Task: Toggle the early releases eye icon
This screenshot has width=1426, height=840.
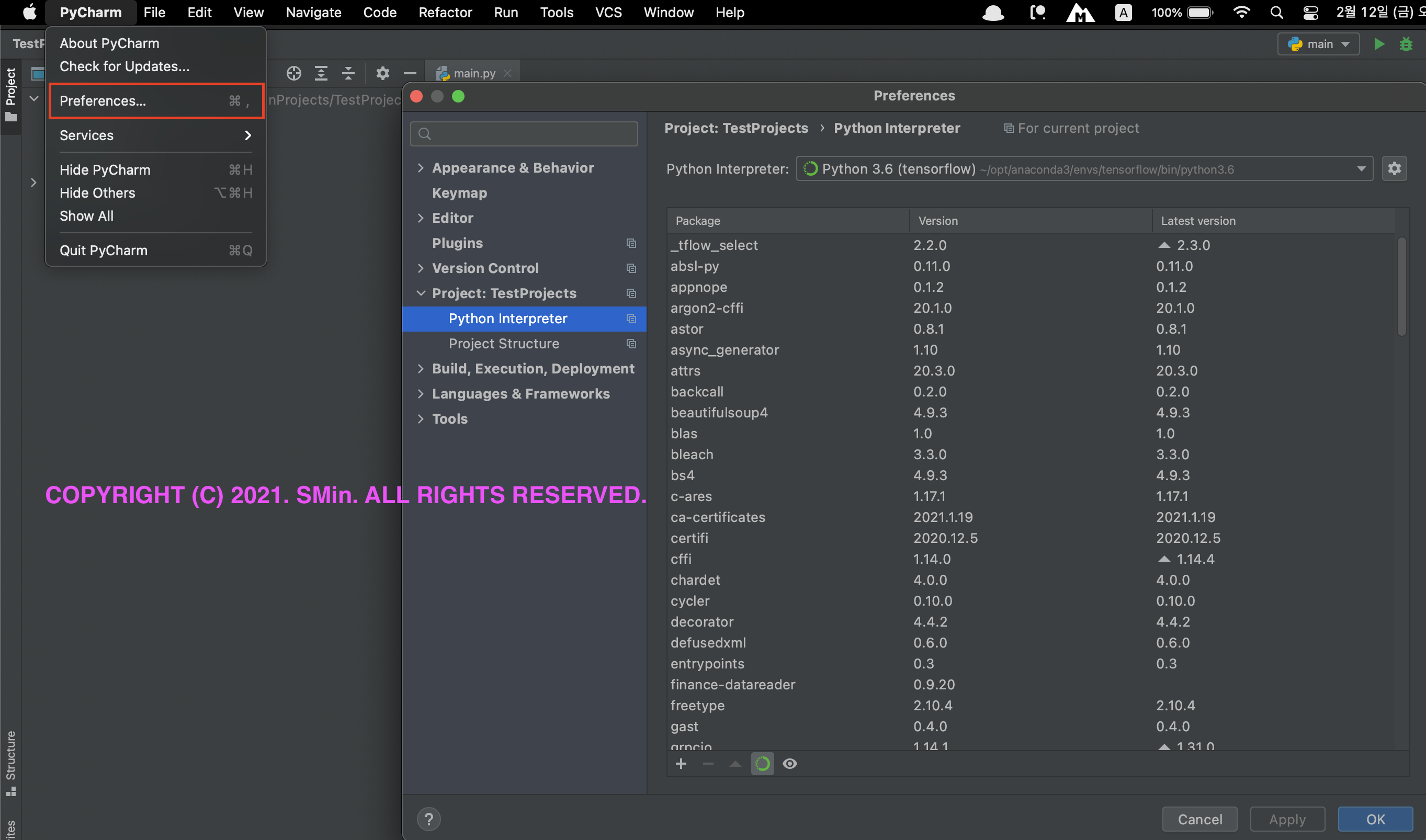Action: (790, 764)
